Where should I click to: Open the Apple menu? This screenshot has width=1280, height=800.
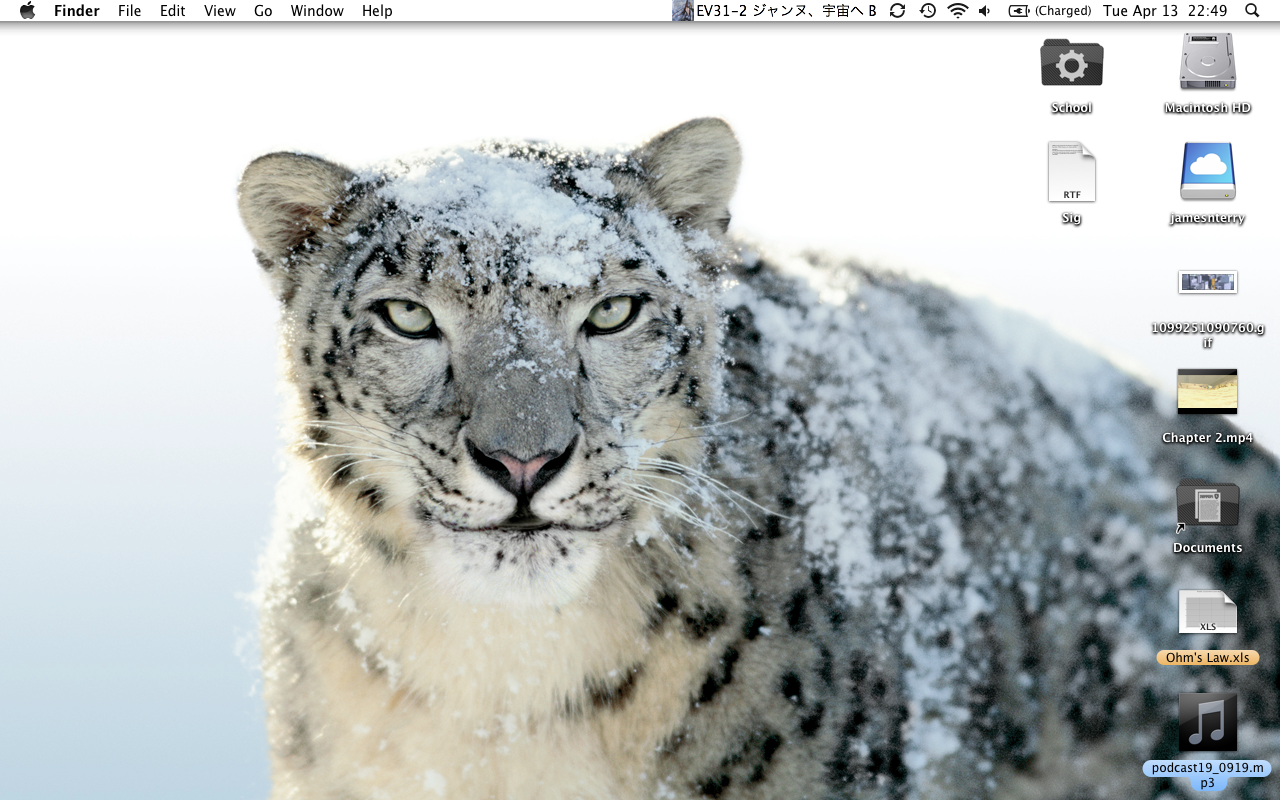pyautogui.click(x=27, y=11)
